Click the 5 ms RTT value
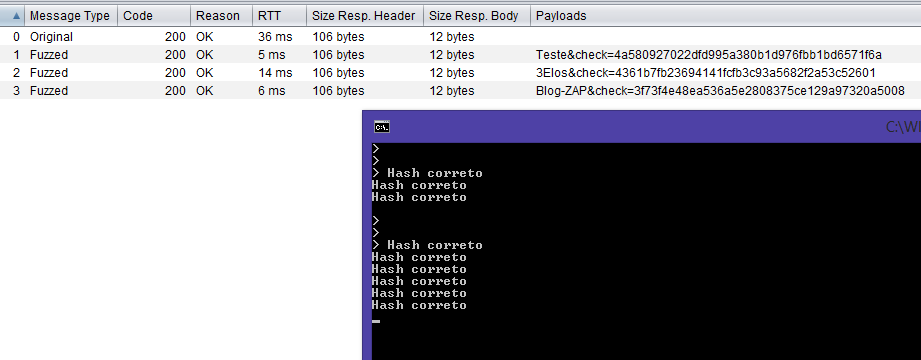The width and height of the screenshot is (921, 360). (271, 55)
